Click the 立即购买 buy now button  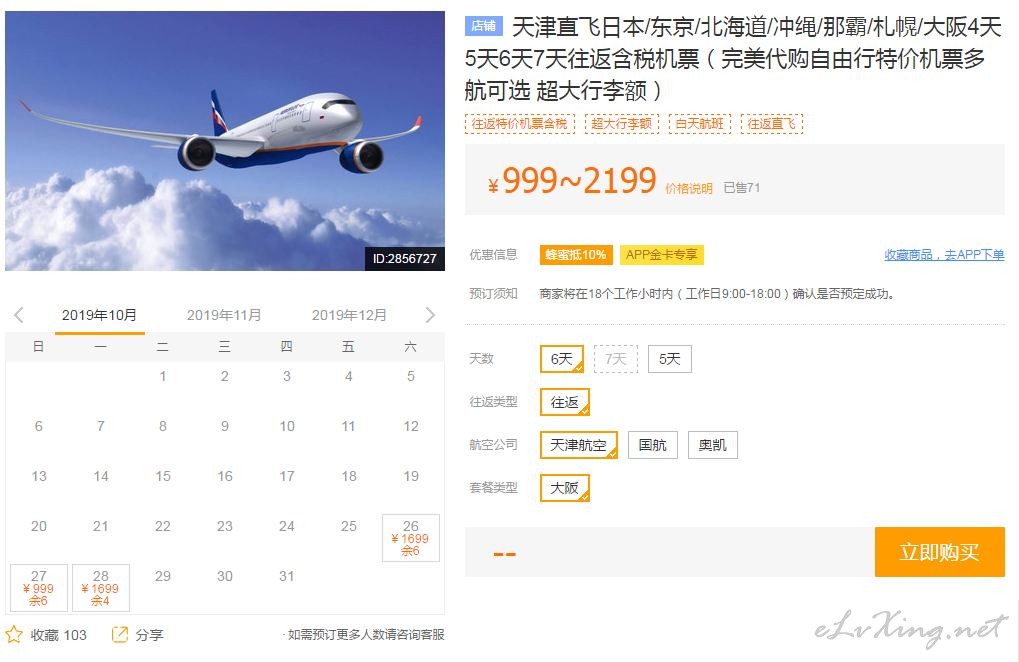tap(939, 552)
